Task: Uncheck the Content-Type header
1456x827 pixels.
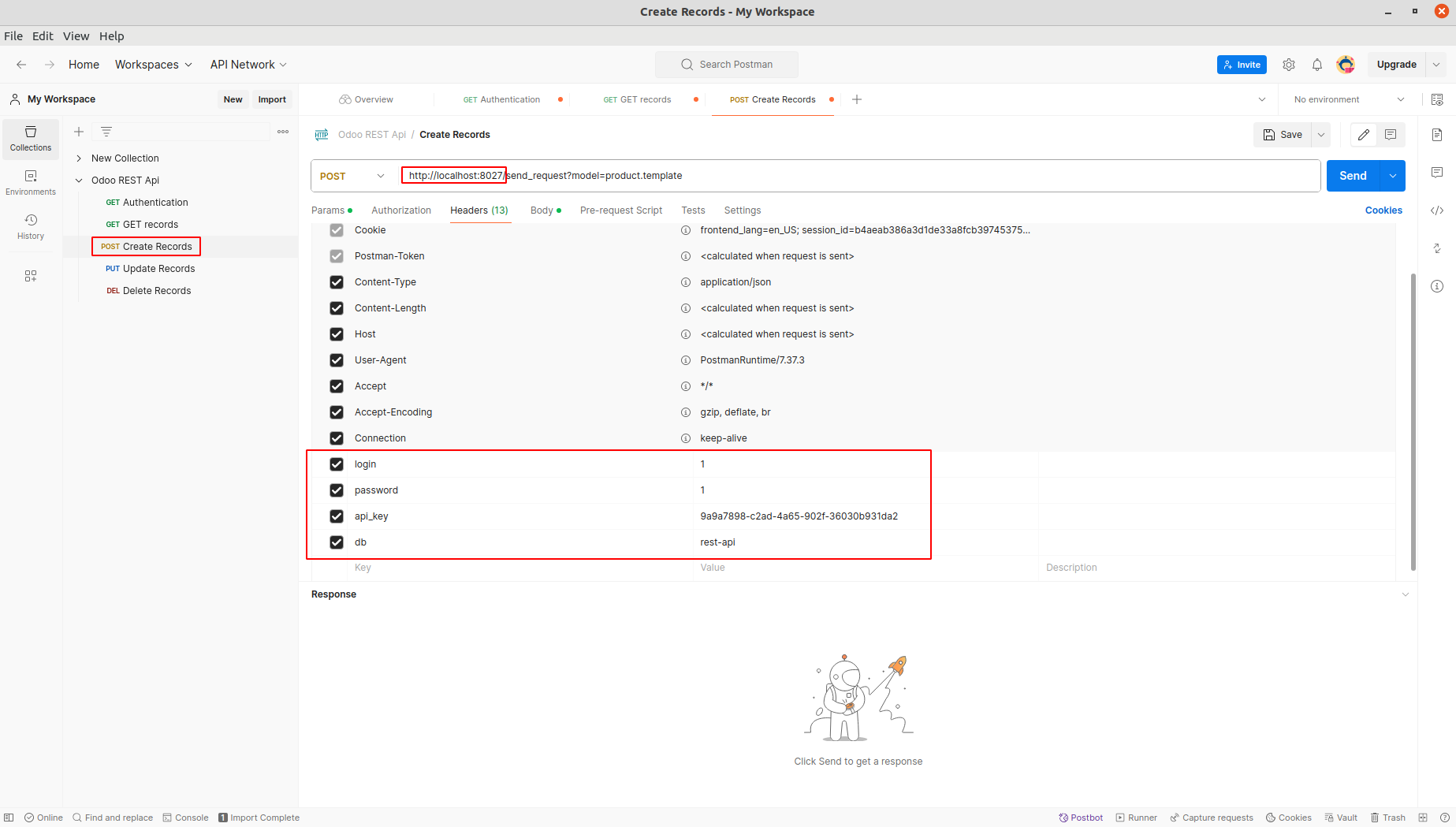Action: click(337, 282)
